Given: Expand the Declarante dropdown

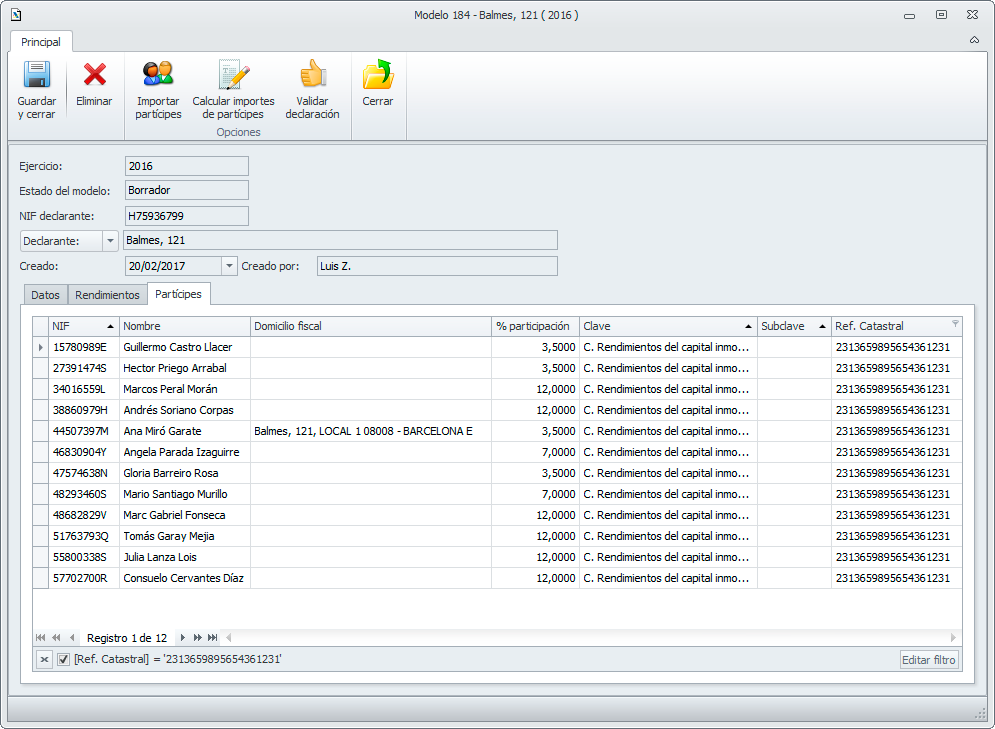Looking at the screenshot, I should pos(110,240).
